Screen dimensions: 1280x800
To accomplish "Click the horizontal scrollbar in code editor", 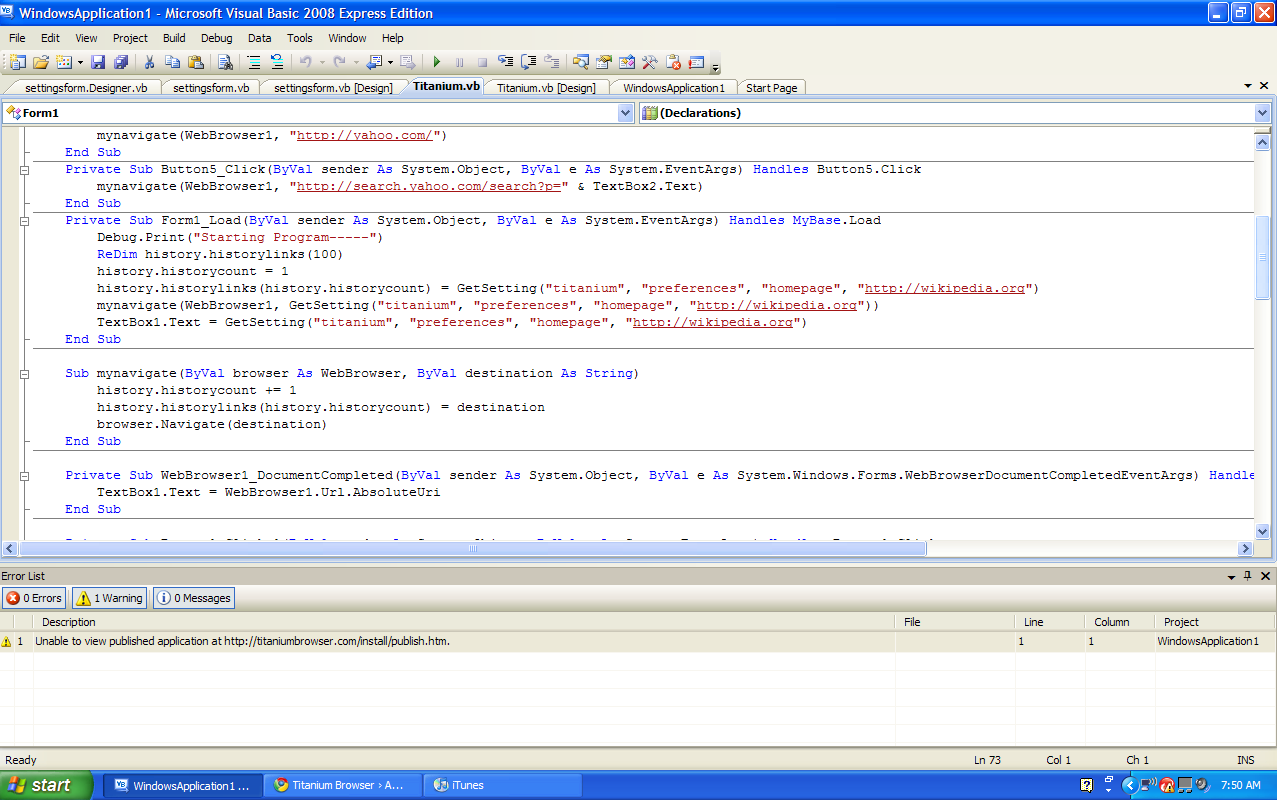I will tap(470, 548).
